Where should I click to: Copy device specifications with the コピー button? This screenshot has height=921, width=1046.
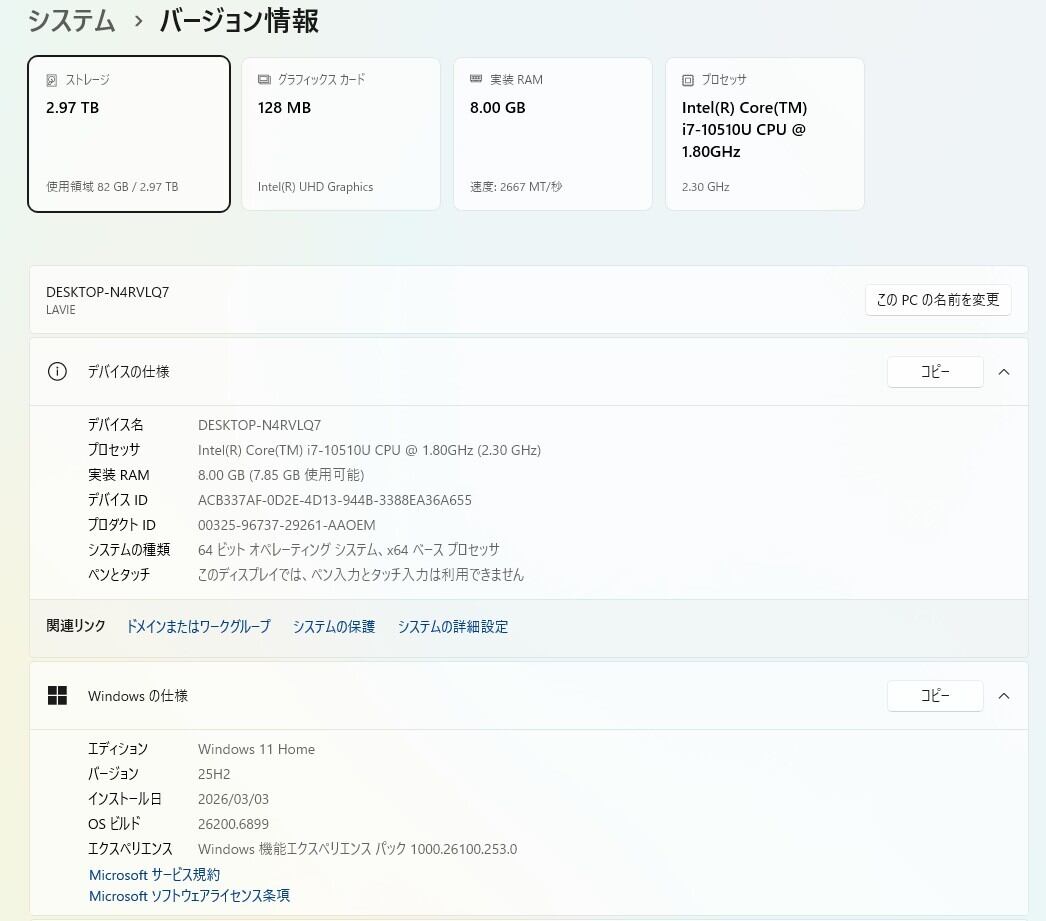click(934, 372)
